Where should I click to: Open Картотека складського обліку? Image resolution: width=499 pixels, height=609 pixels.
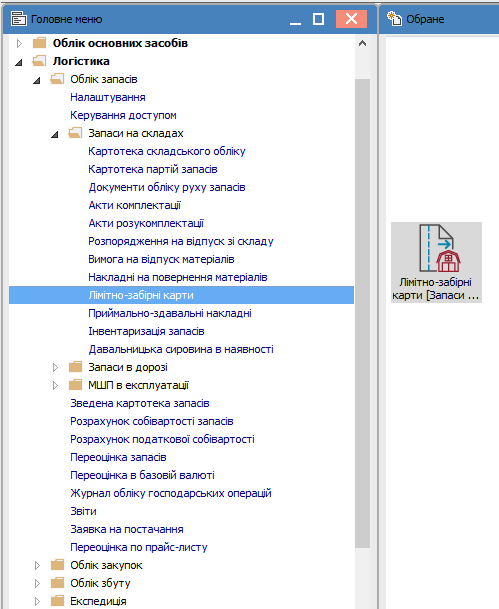167,151
